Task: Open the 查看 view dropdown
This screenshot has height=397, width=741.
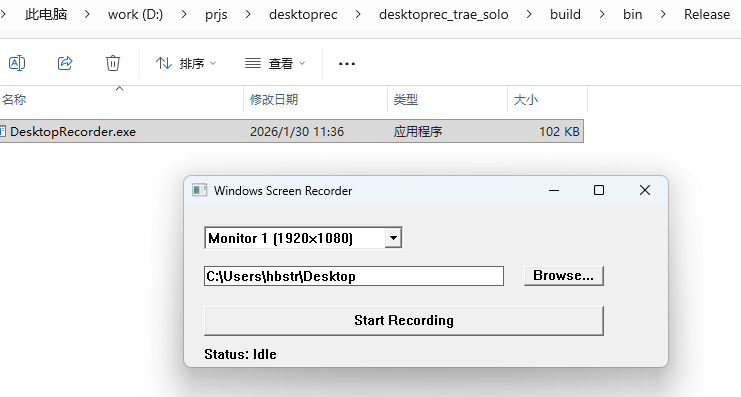Action: (275, 63)
